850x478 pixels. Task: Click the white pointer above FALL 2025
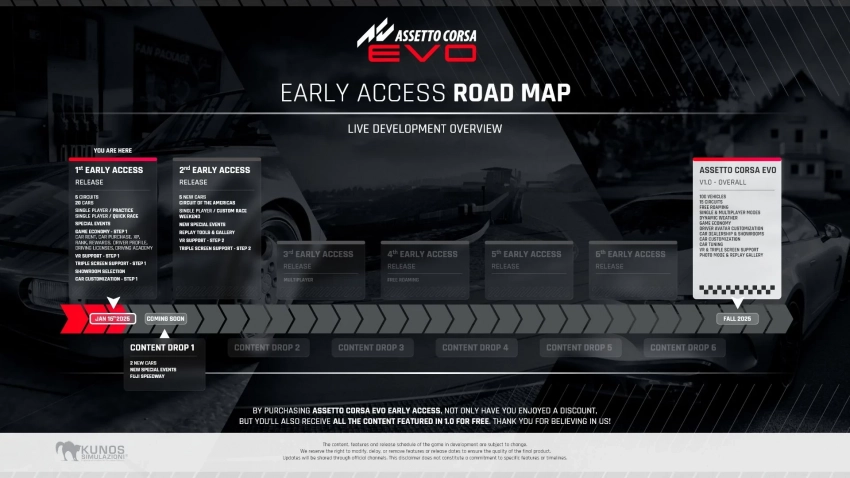738,302
